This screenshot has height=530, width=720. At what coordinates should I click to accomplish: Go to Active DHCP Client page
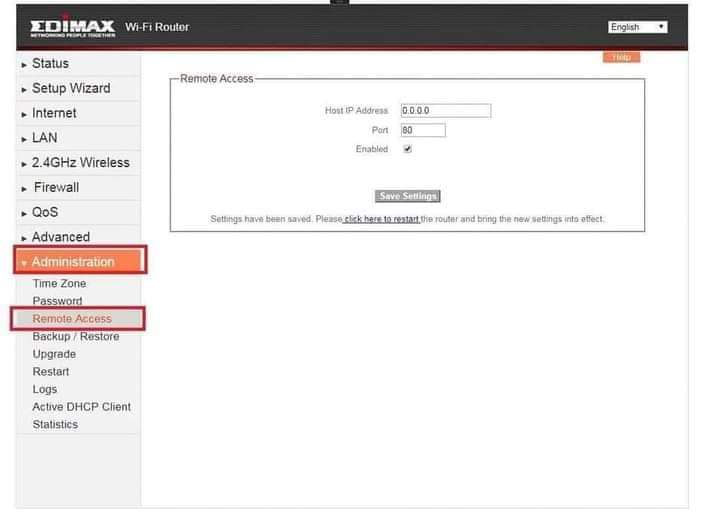tap(81, 407)
